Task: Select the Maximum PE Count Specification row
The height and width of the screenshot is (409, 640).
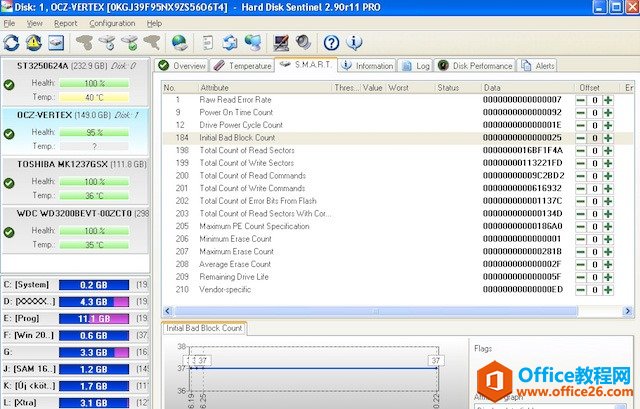Action: (398, 226)
